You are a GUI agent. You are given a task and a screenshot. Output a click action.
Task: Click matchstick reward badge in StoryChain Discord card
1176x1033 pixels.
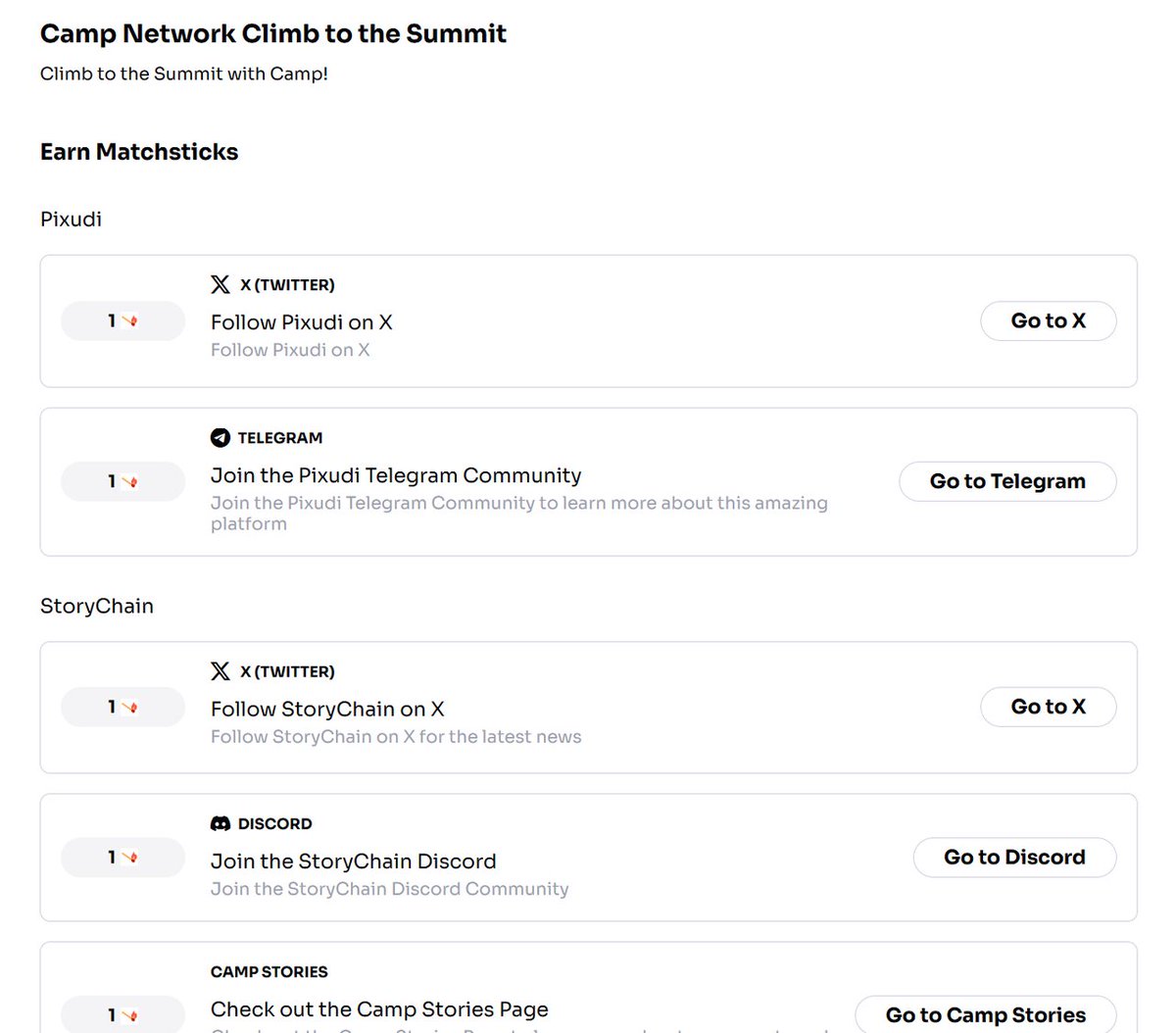point(122,858)
